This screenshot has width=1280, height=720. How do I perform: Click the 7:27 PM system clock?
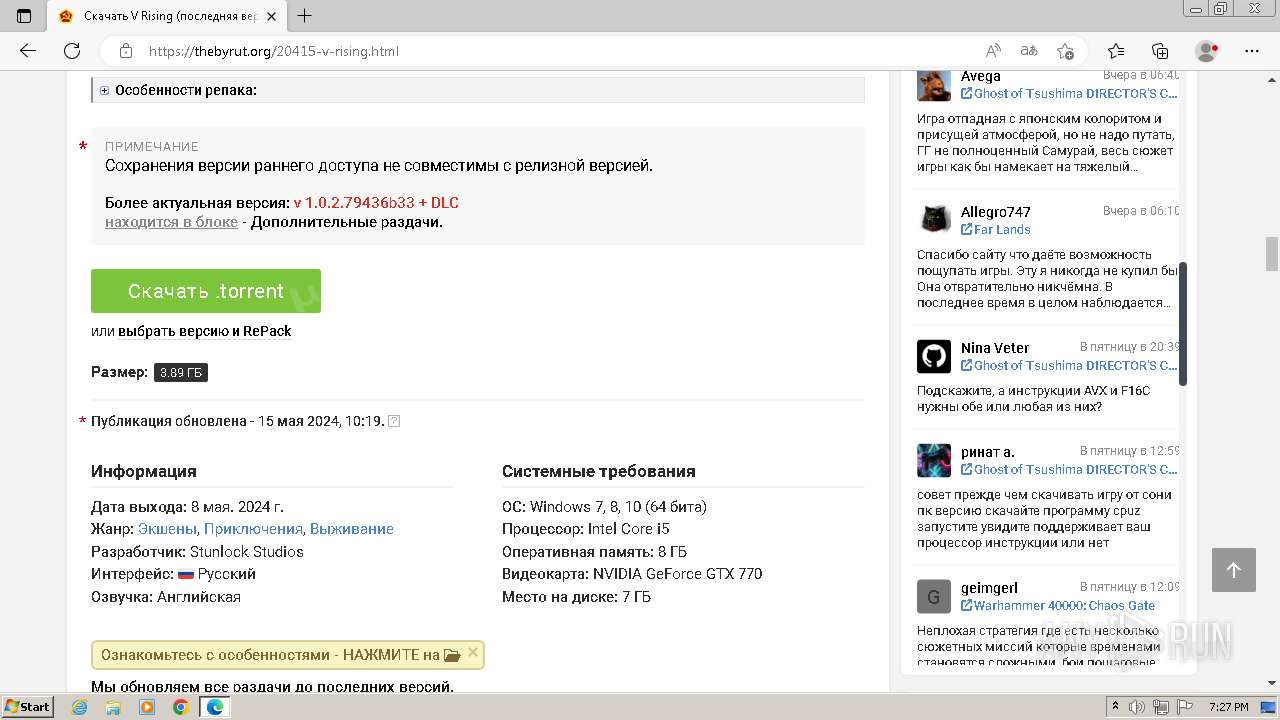tap(1229, 707)
